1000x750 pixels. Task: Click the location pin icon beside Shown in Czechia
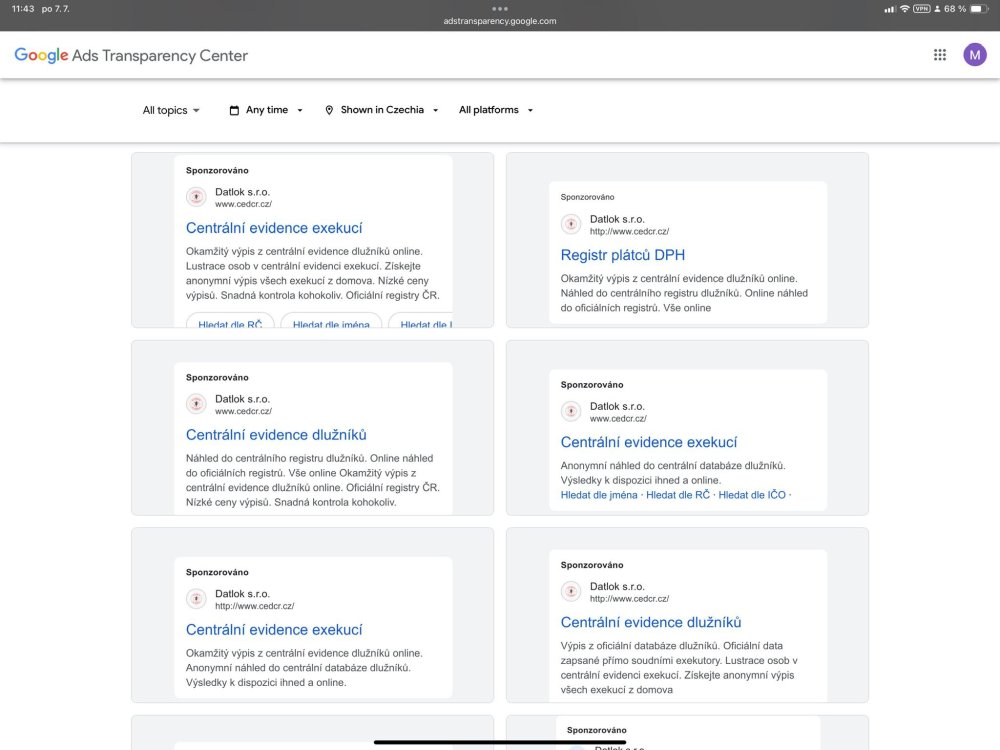pyautogui.click(x=329, y=110)
